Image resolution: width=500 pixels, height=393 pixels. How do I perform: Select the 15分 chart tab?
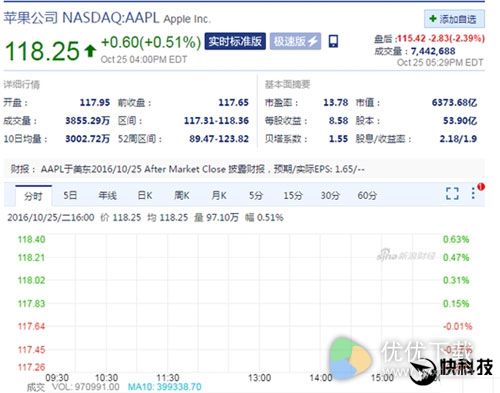coord(293,195)
